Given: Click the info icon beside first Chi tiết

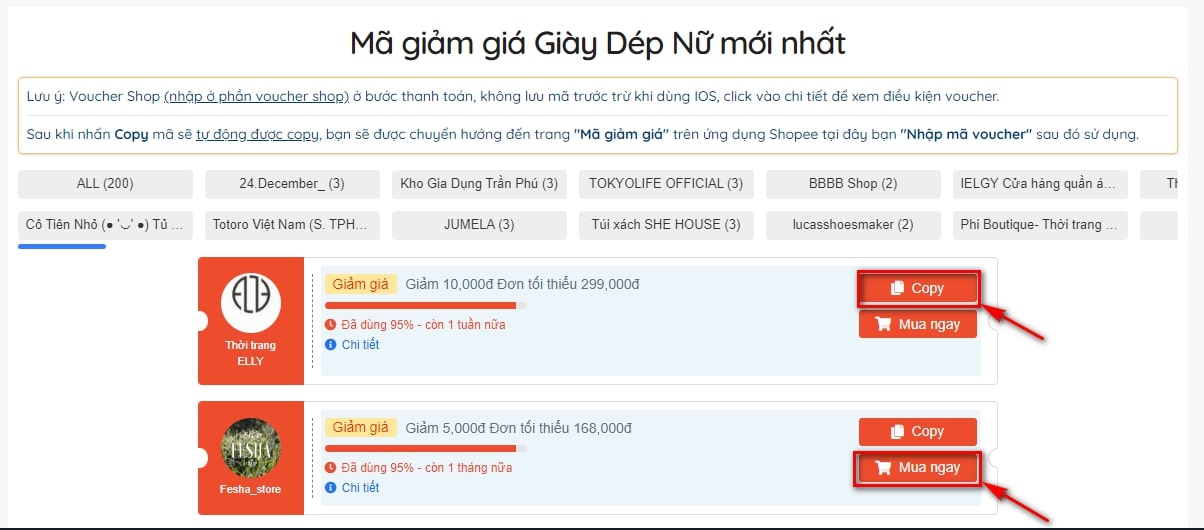Looking at the screenshot, I should [x=331, y=345].
